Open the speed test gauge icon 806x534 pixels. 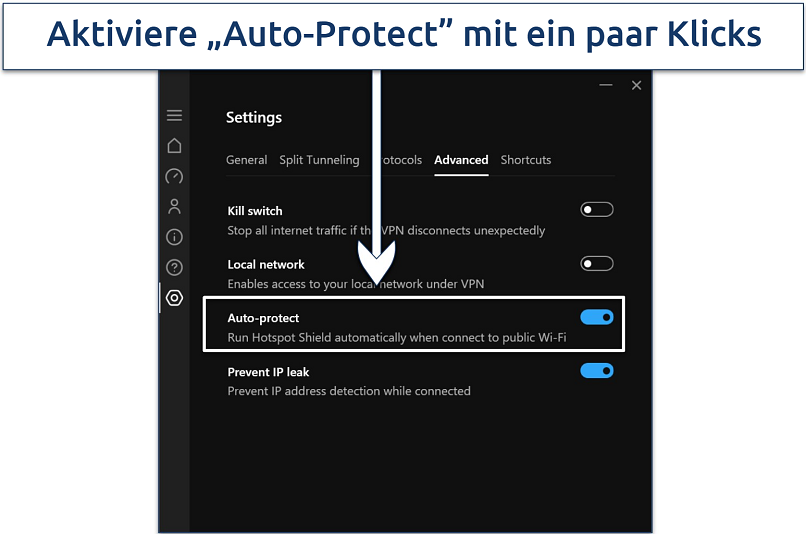point(174,176)
